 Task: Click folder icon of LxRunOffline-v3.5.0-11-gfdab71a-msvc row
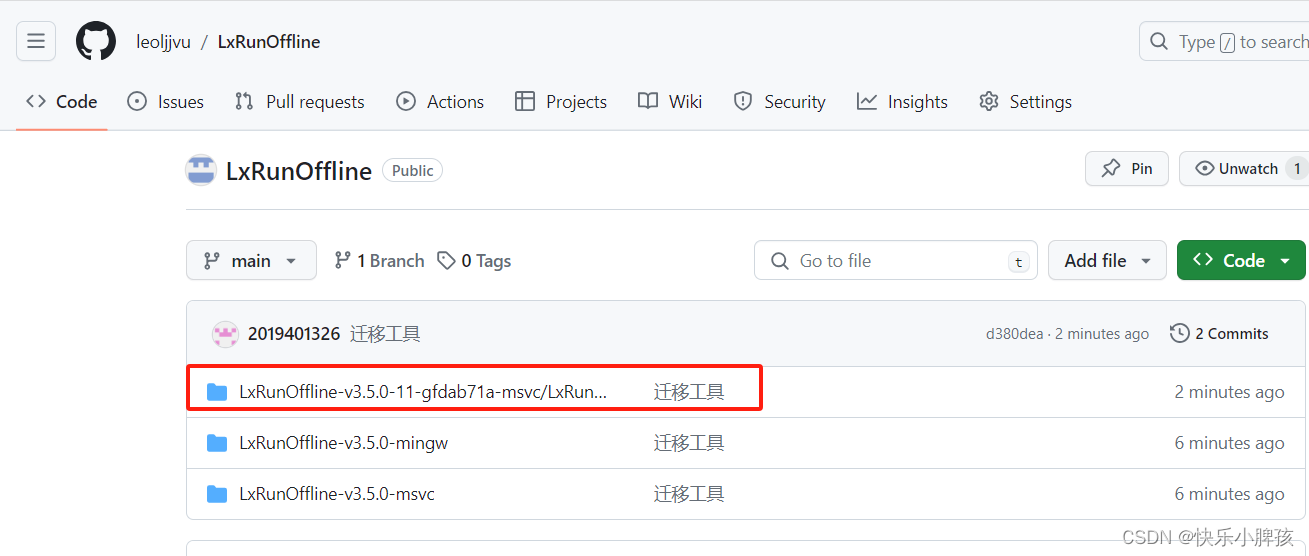pos(217,392)
